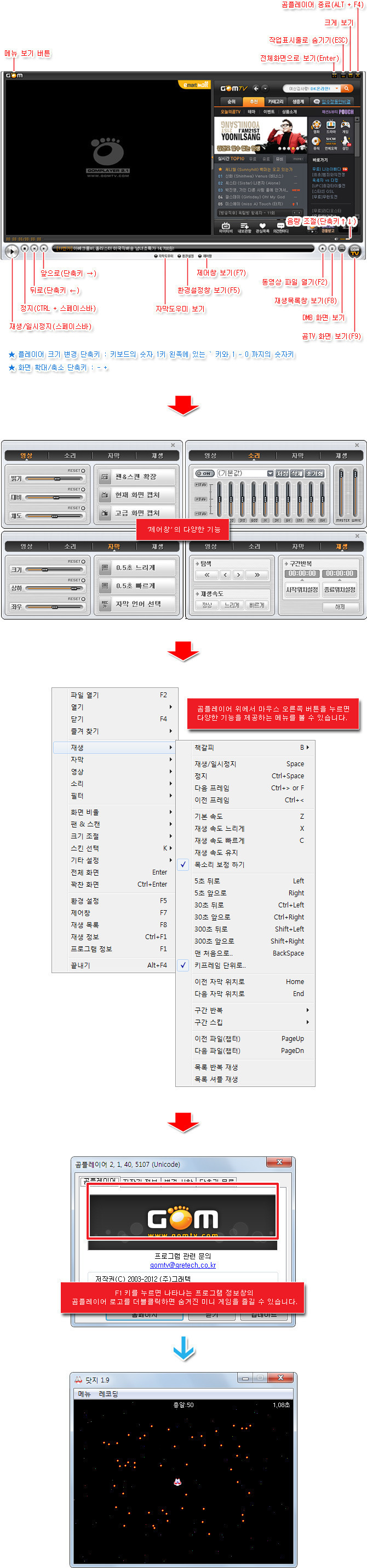Screen dimensions: 367x1568
Task: Click the search input field in GOM TV
Action: (x=311, y=88)
